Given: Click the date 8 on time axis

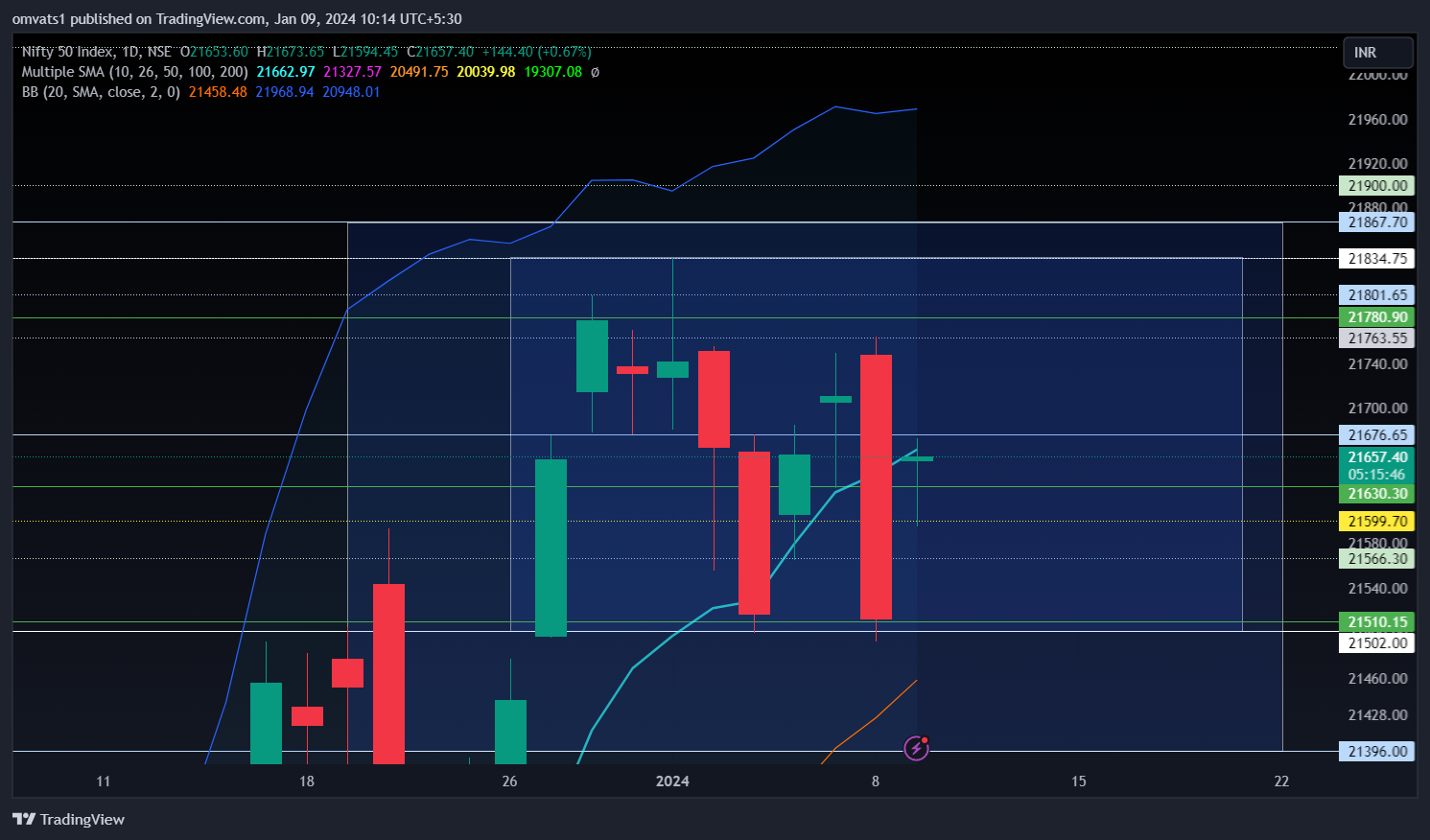Looking at the screenshot, I should [x=876, y=782].
